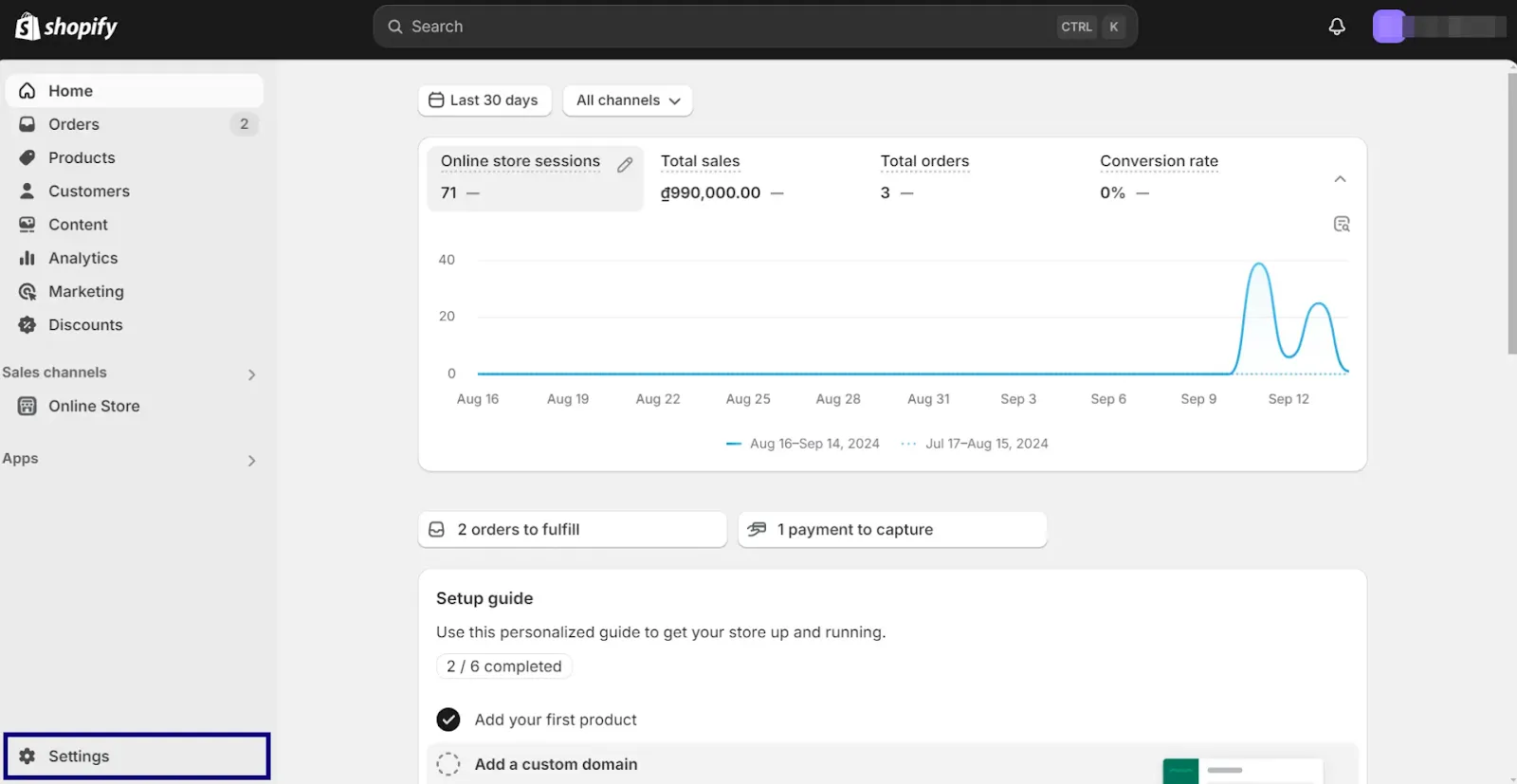This screenshot has height=784, width=1517.
Task: Click the Online Store storefront icon
Action: tap(27, 406)
